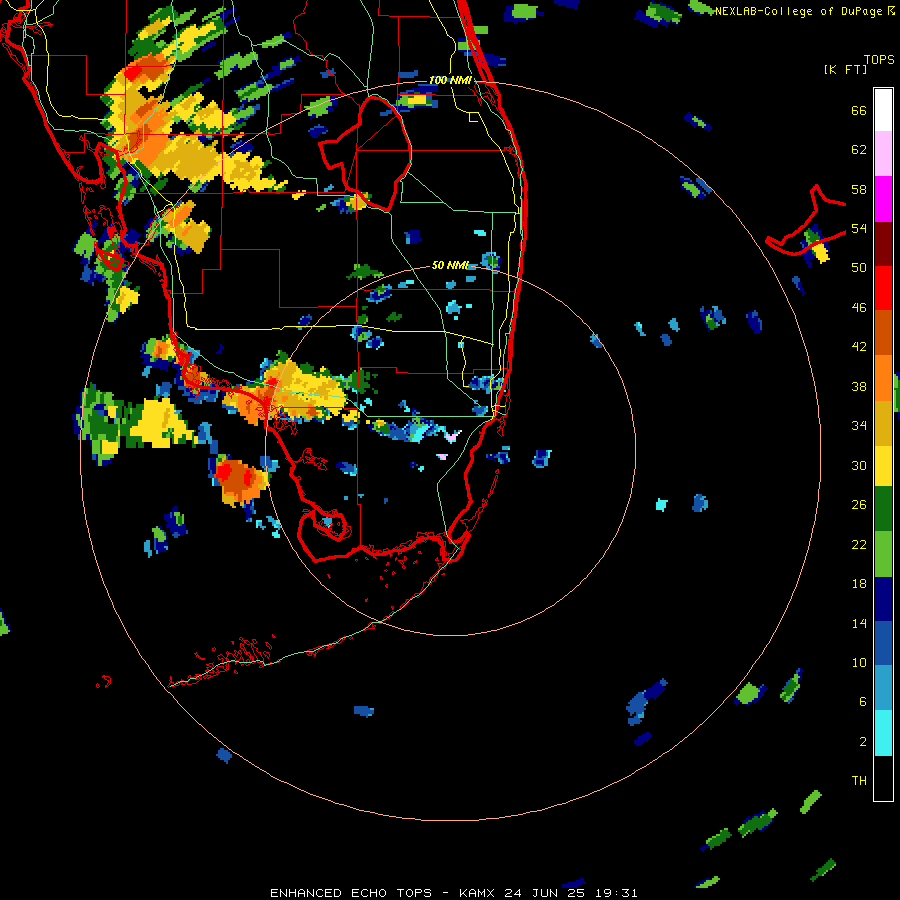Click the 46 legend value
900x900 pixels.
(859, 308)
